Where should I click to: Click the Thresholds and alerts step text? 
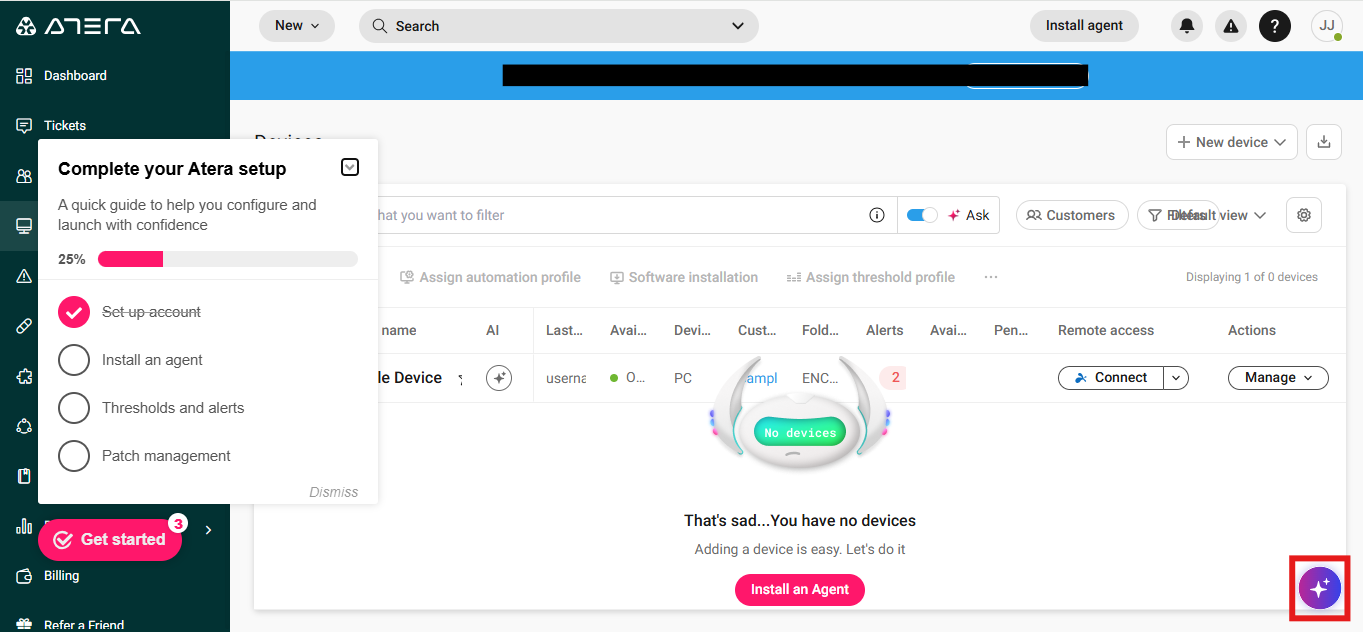click(173, 408)
